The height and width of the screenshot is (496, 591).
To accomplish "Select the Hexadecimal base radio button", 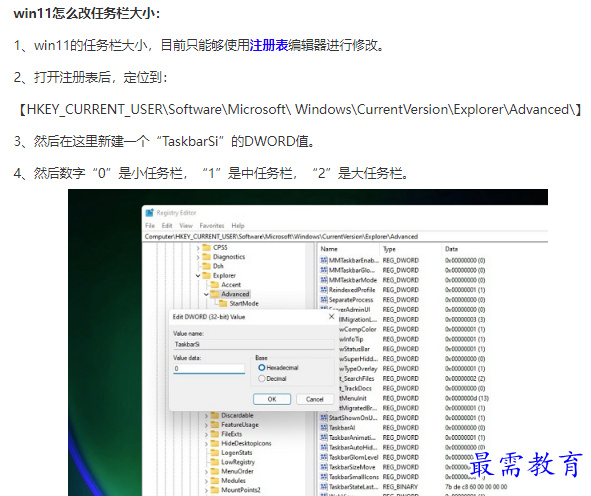I will pyautogui.click(x=262, y=367).
